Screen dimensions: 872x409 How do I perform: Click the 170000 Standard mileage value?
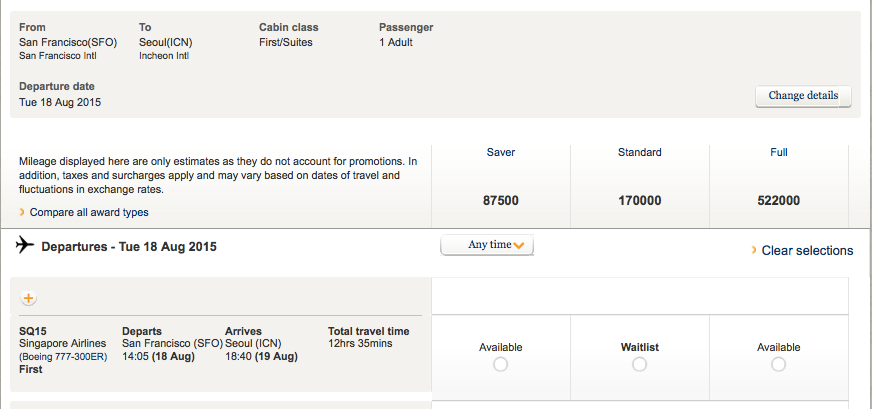(x=640, y=200)
